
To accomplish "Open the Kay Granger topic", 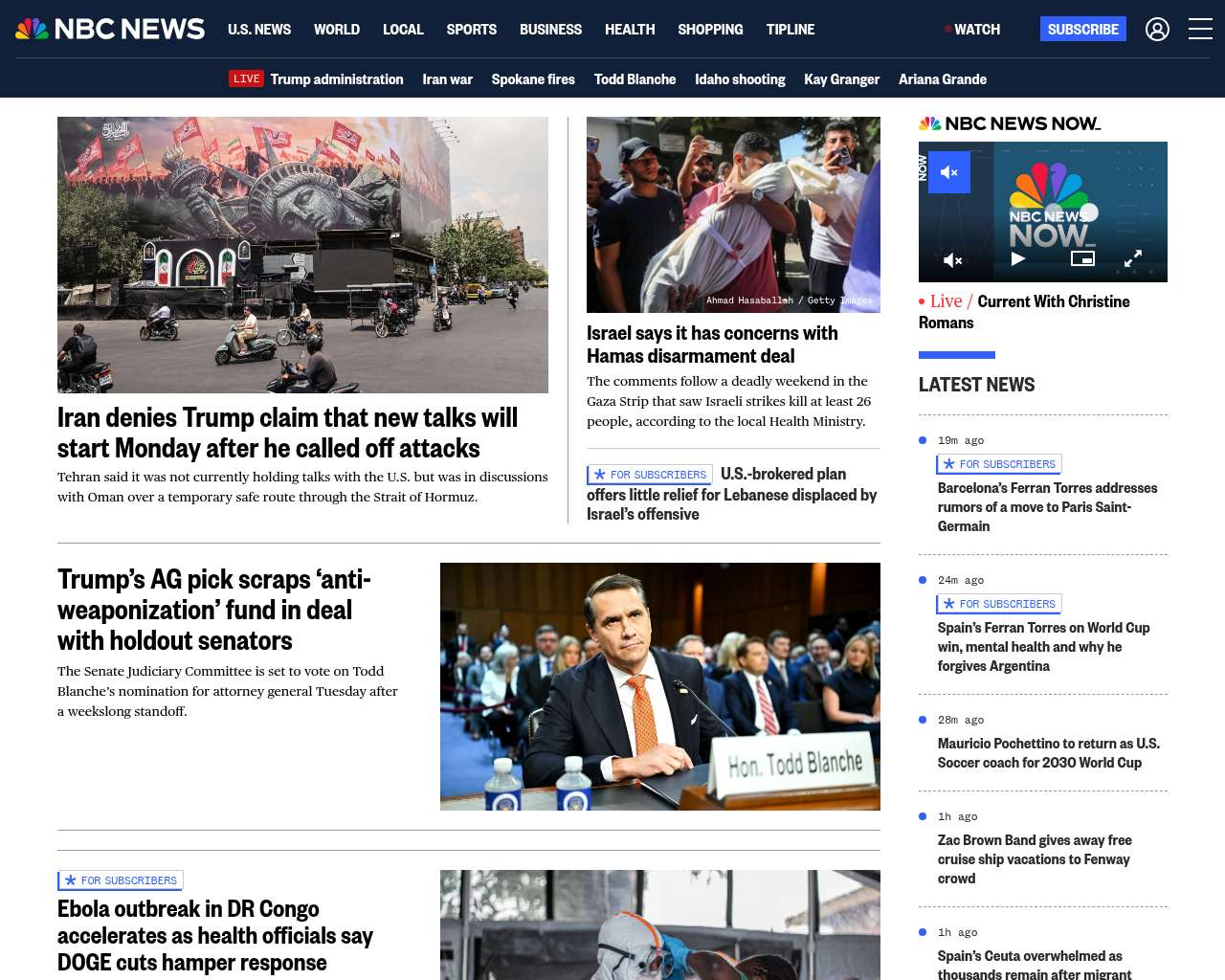I will 842,79.
